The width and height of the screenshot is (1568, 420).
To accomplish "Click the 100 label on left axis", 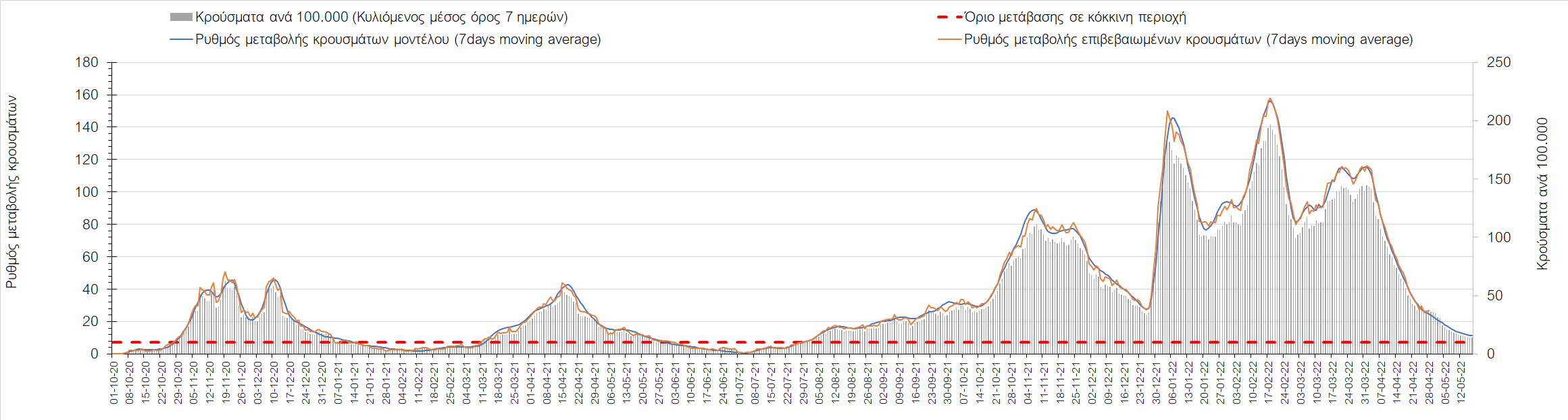I will [86, 192].
